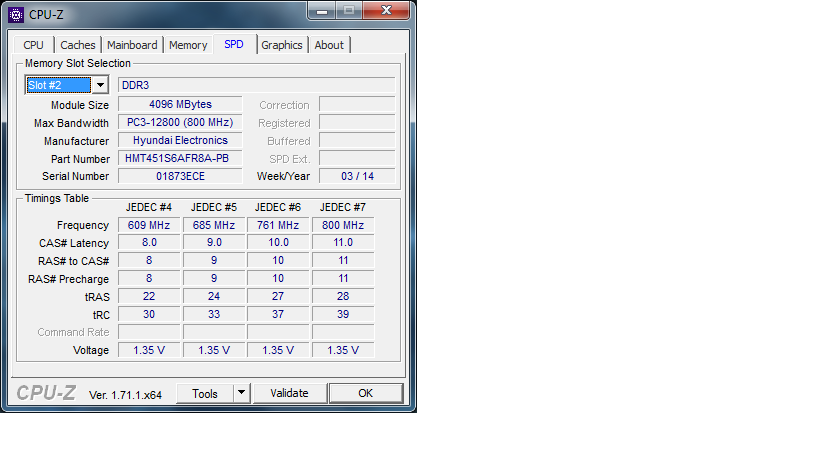Click the 761 MHz frequency cell
Screen dimensions: 819x460
pos(278,225)
